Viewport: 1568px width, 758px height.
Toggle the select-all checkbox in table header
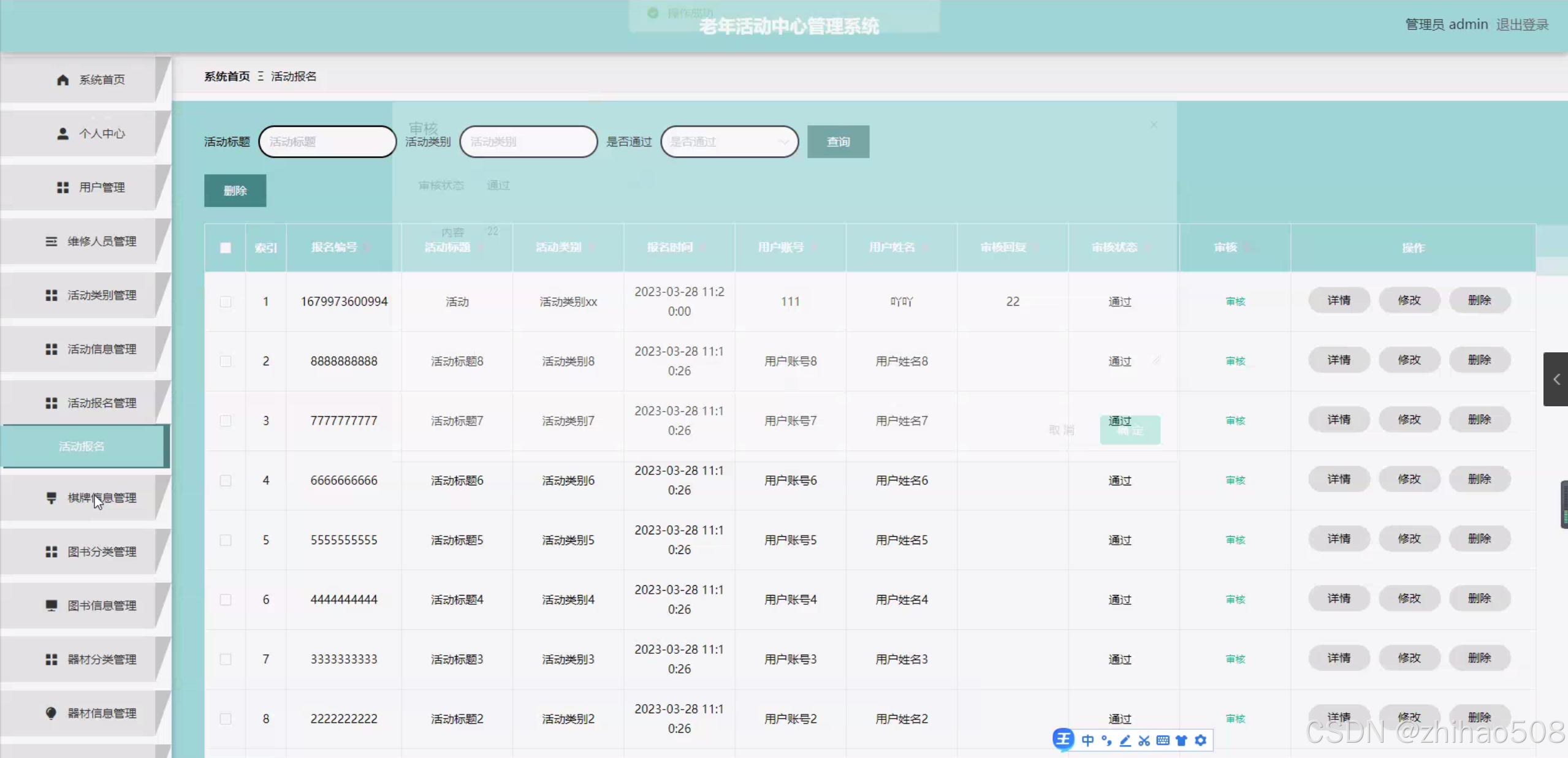coord(226,248)
